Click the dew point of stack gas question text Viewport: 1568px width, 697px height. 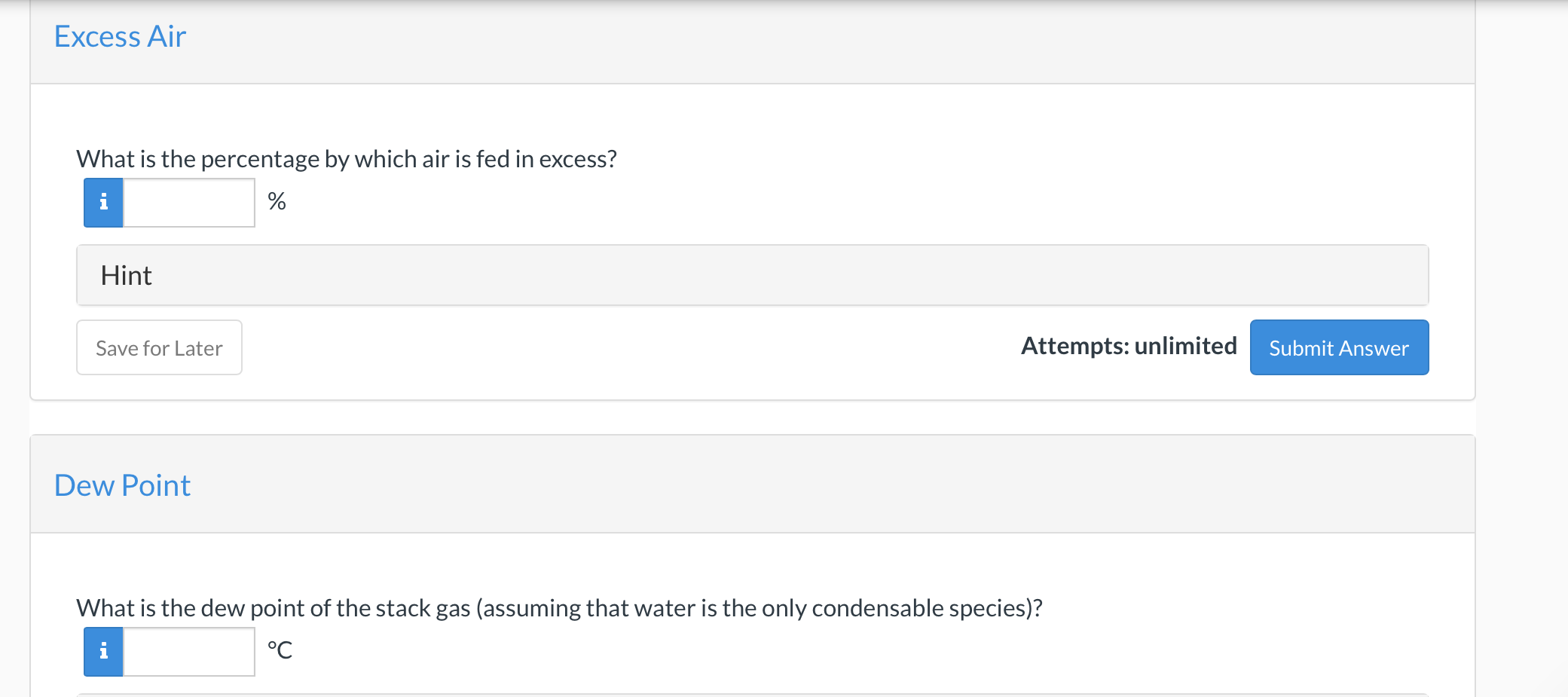tap(559, 608)
